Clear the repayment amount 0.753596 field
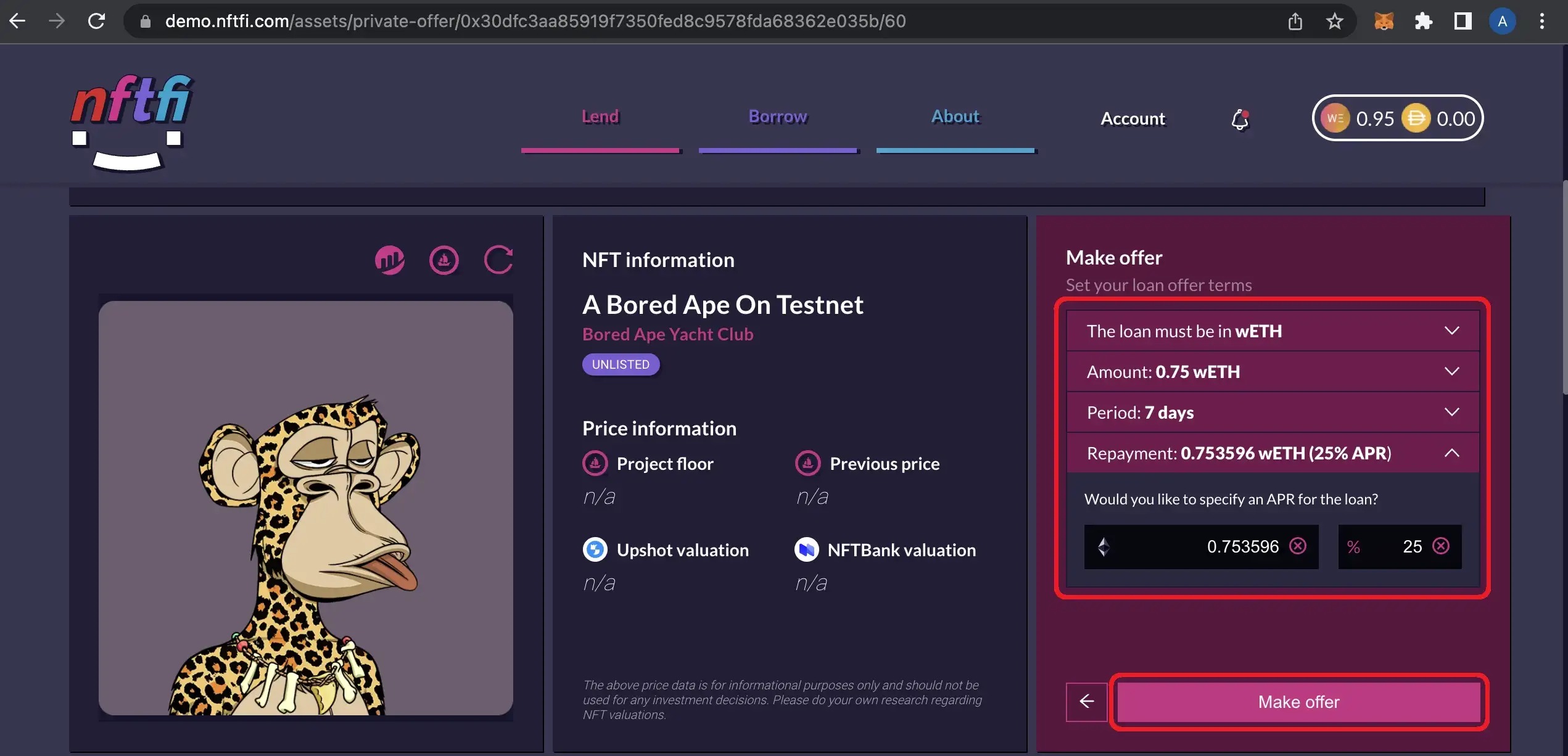Viewport: 1568px width, 756px height. (1298, 546)
